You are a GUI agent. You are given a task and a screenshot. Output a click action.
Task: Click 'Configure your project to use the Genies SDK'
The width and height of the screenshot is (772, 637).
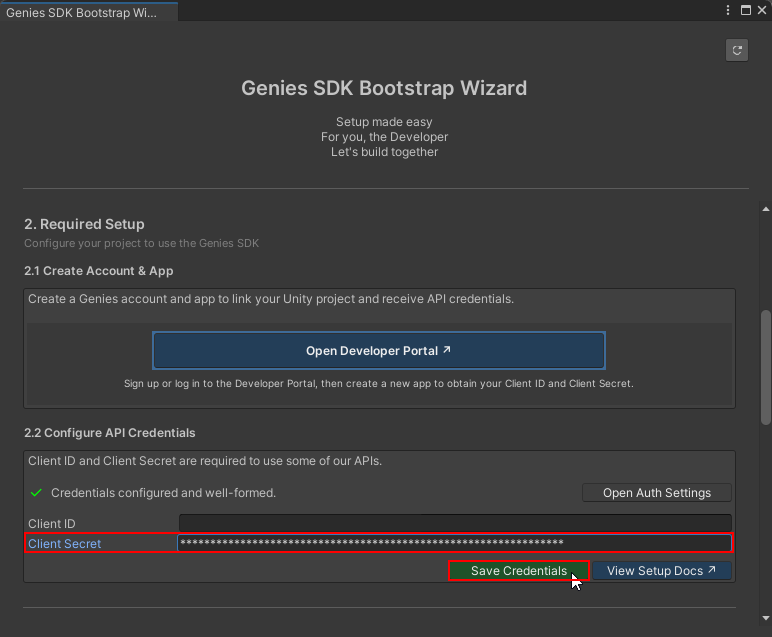point(141,243)
